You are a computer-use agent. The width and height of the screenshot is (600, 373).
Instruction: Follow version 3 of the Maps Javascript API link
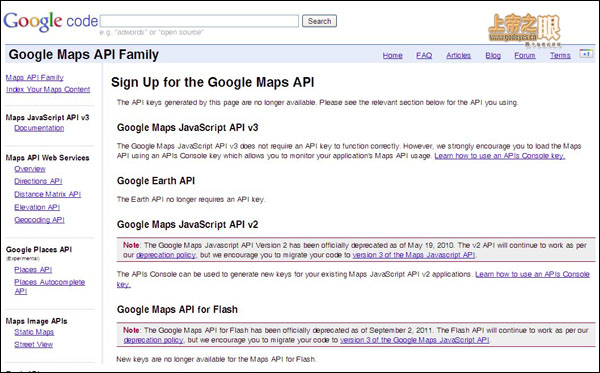pyautogui.click(x=414, y=255)
